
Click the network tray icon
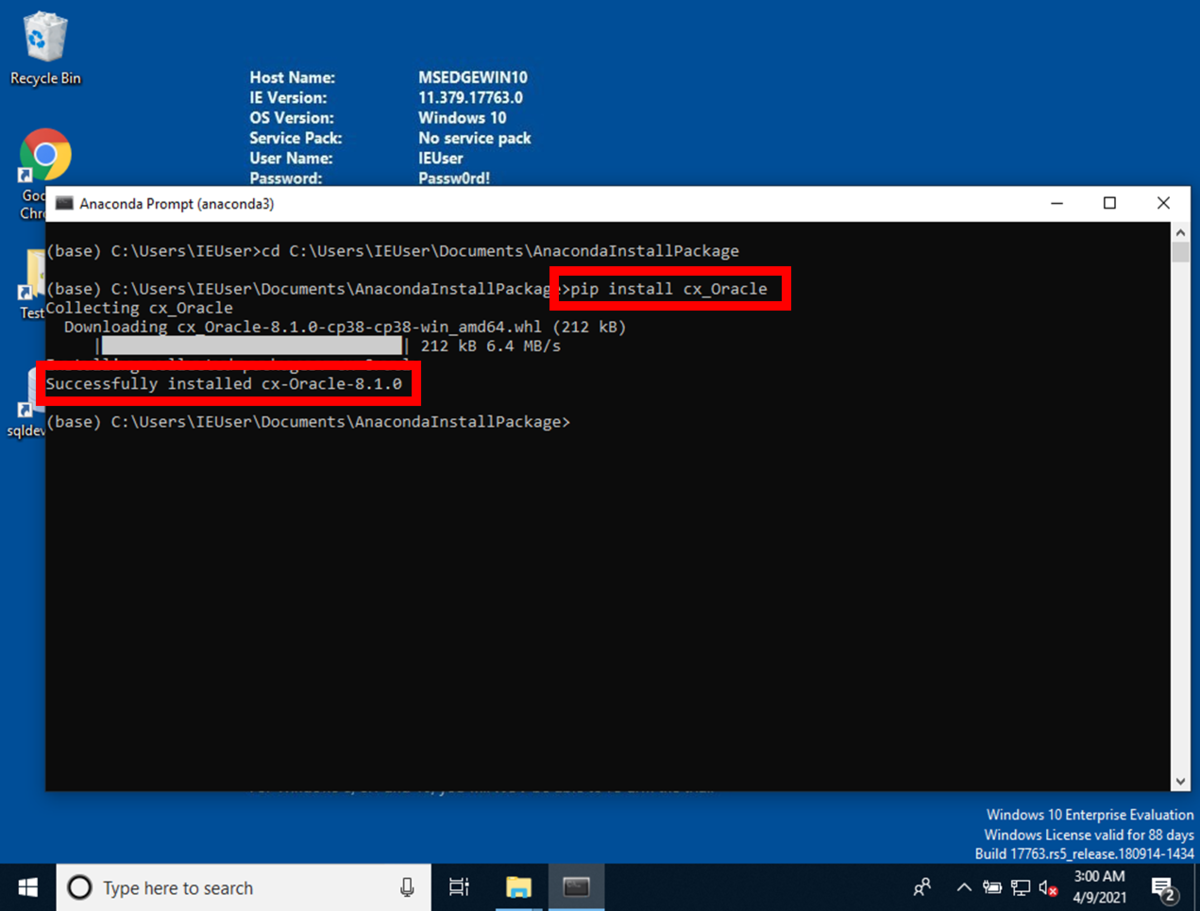pos(1020,887)
